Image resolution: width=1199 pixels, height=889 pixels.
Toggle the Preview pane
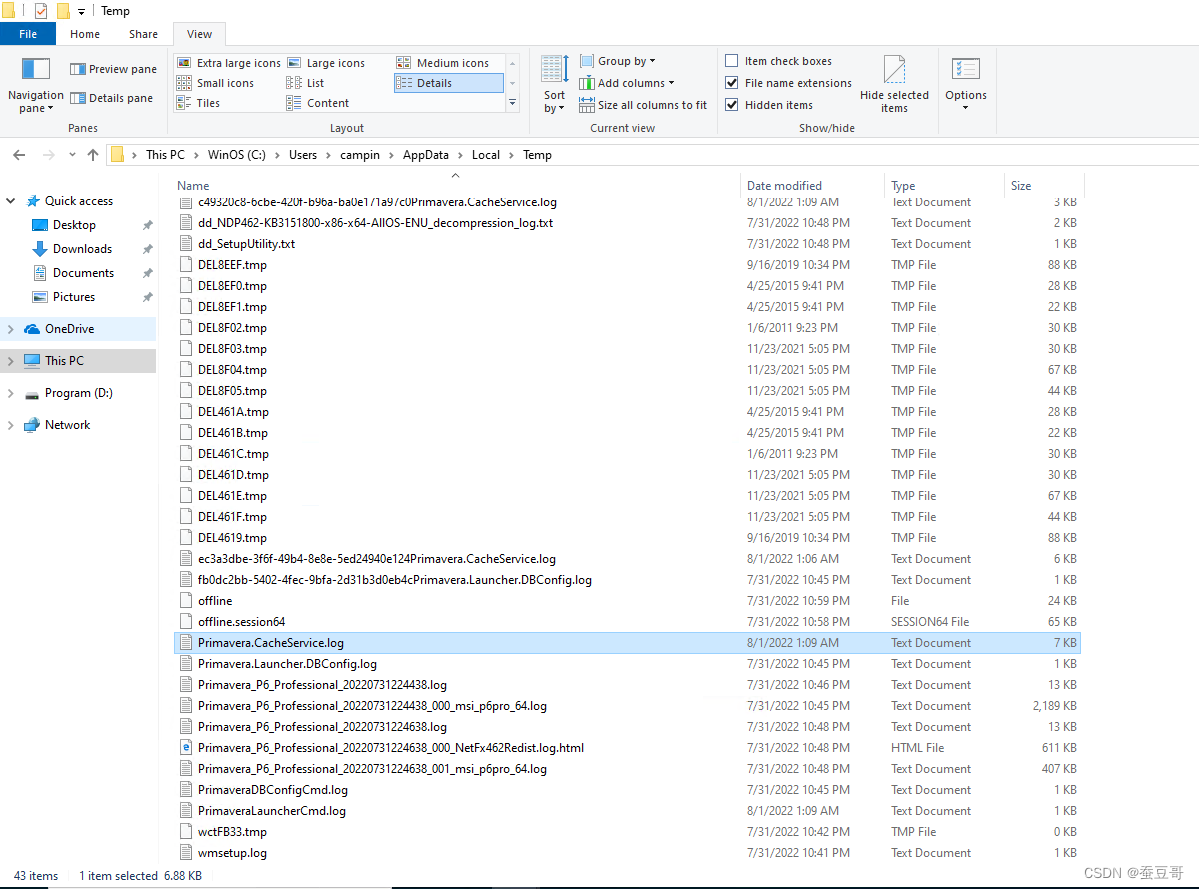[x=112, y=69]
